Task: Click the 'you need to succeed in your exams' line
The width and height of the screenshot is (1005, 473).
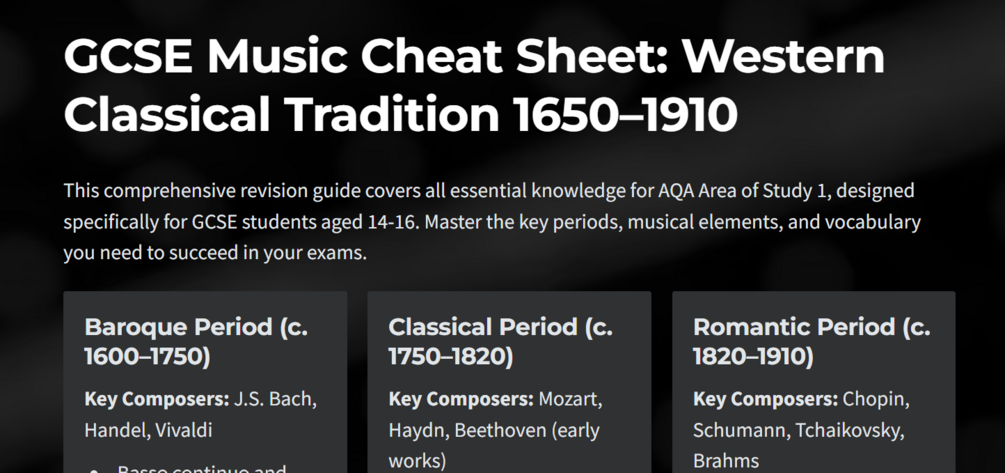Action: pyautogui.click(x=215, y=253)
